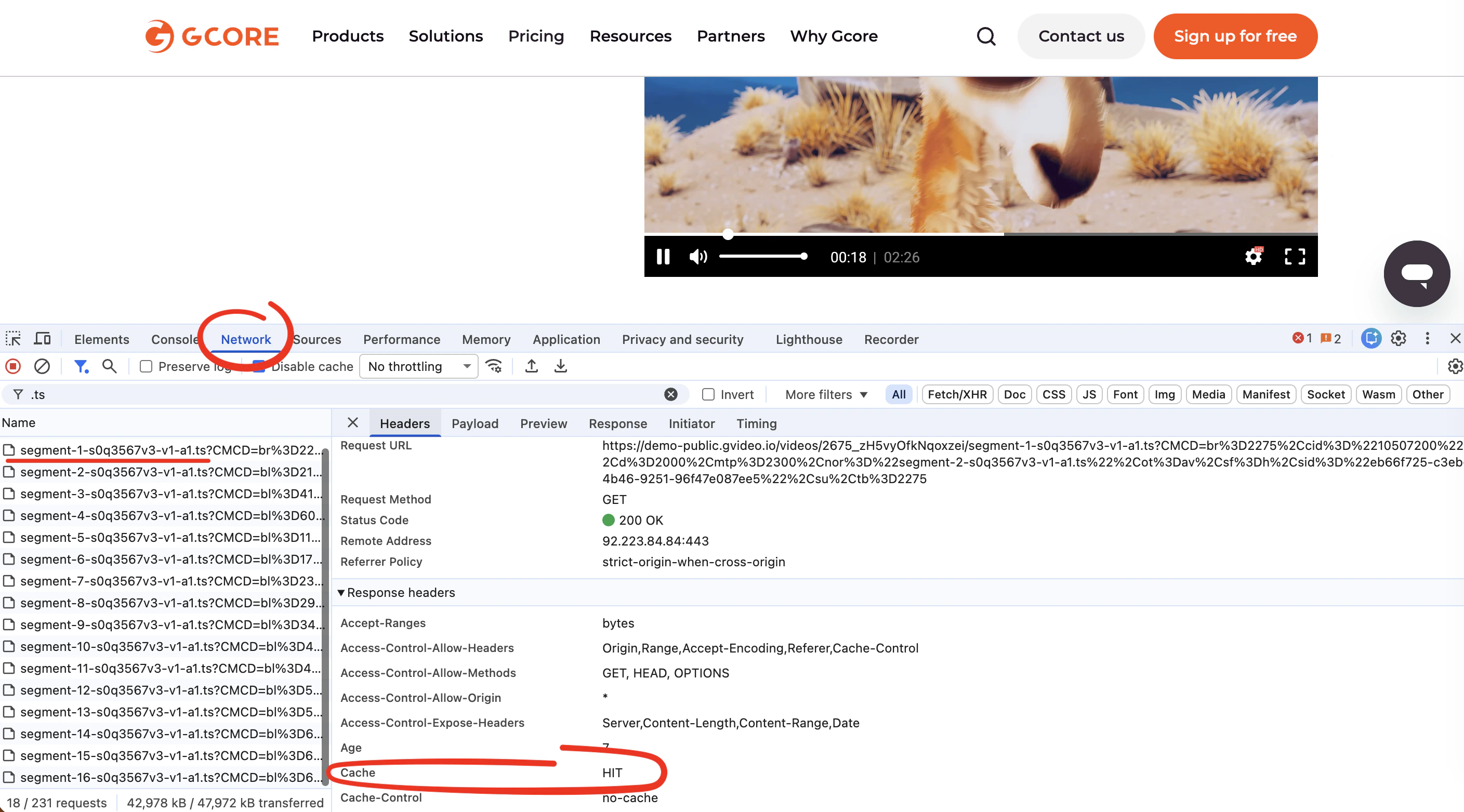Open the DevTools network search icon
The width and height of the screenshot is (1464, 812).
[109, 366]
